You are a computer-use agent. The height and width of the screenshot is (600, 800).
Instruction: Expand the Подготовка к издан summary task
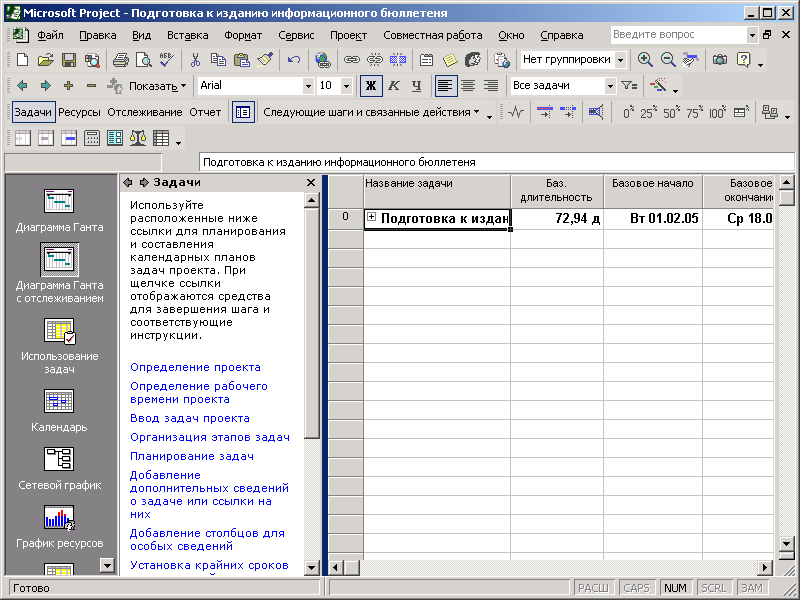371,217
